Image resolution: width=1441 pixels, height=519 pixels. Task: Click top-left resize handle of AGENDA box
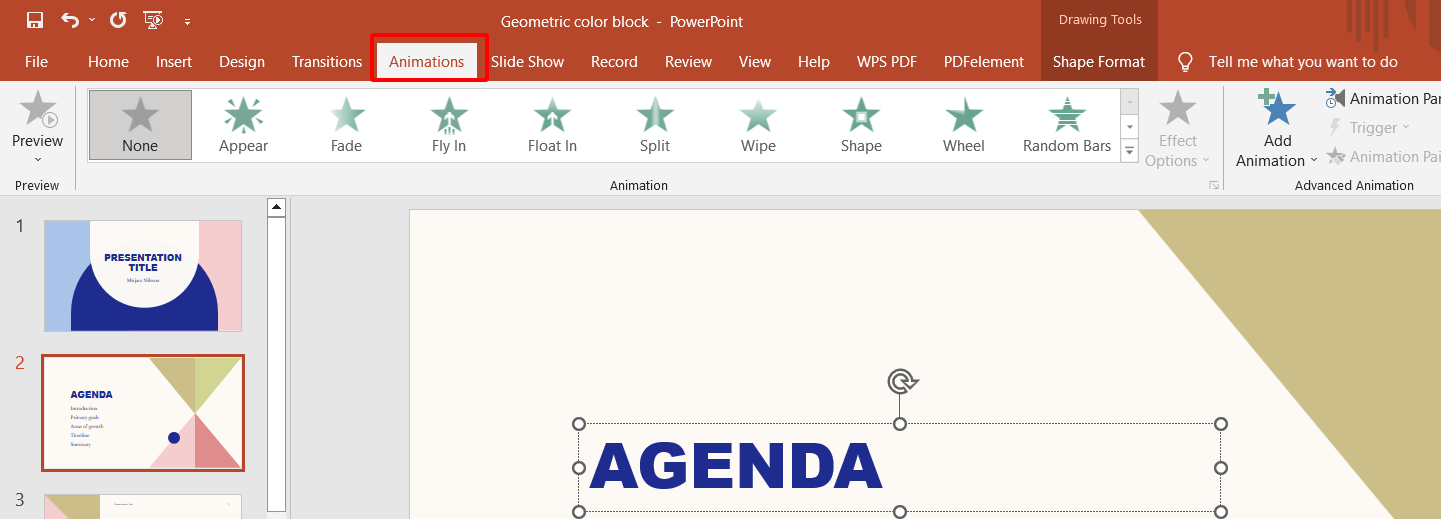tap(579, 424)
